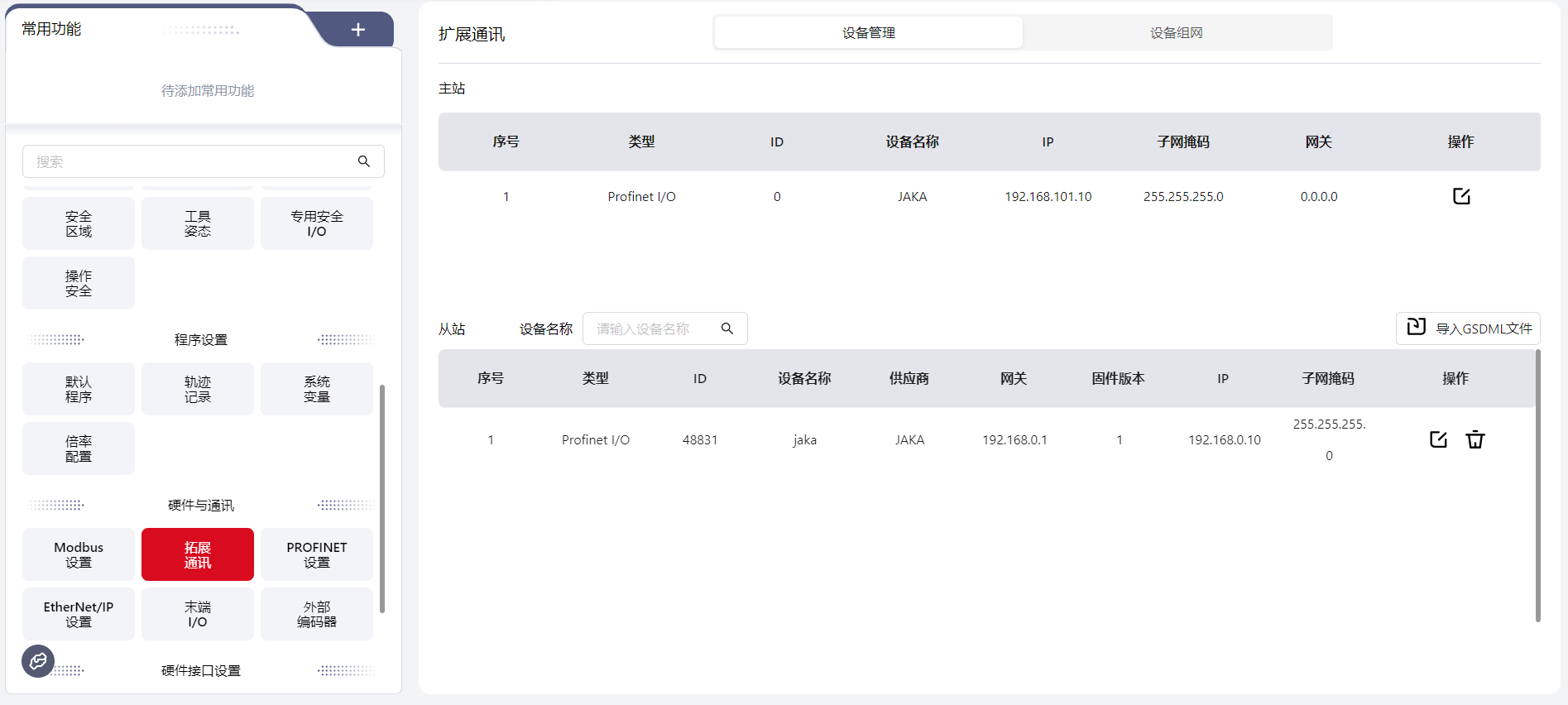This screenshot has height=705, width=1568.
Task: Click the left function list scrollbar
Action: [x=381, y=498]
